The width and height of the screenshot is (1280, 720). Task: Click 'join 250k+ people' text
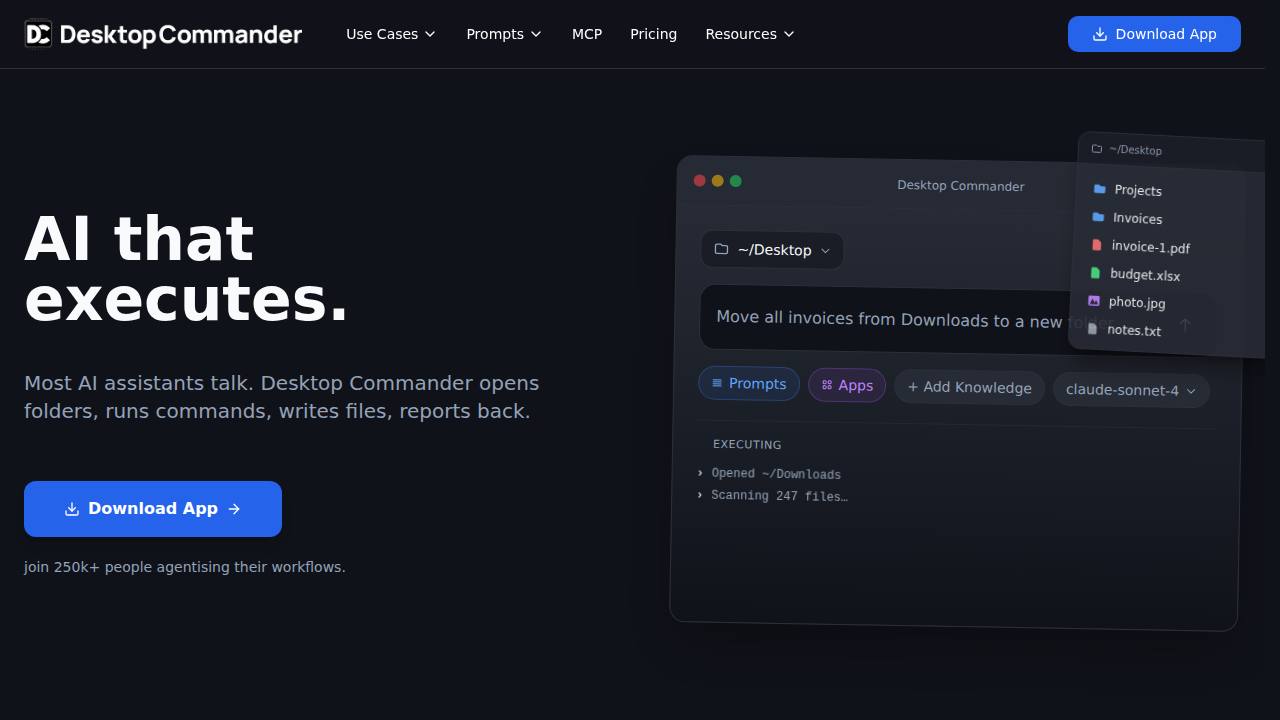click(x=185, y=567)
